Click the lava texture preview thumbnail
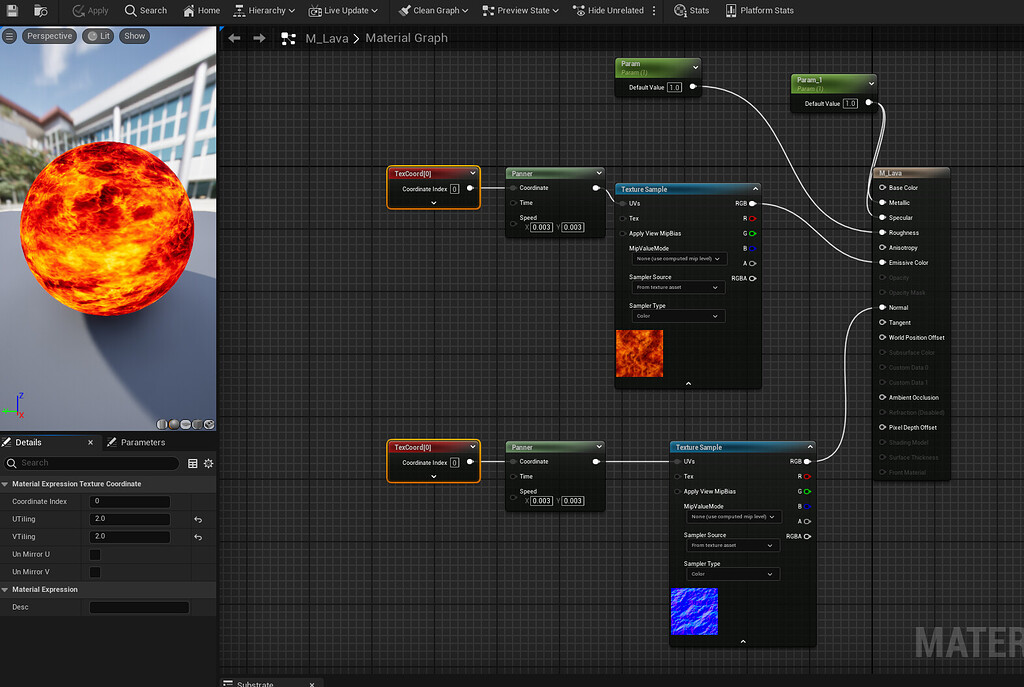This screenshot has width=1024, height=687. (639, 354)
